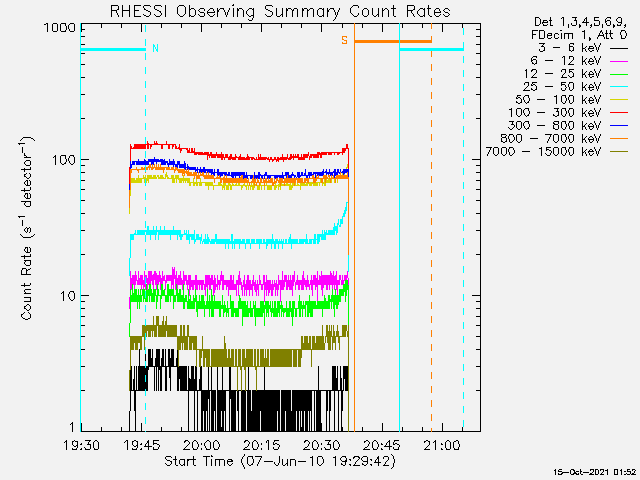Click the black 3 - 6 keV legend swatch
Viewport: 640px width, 480px height.
point(618,48)
